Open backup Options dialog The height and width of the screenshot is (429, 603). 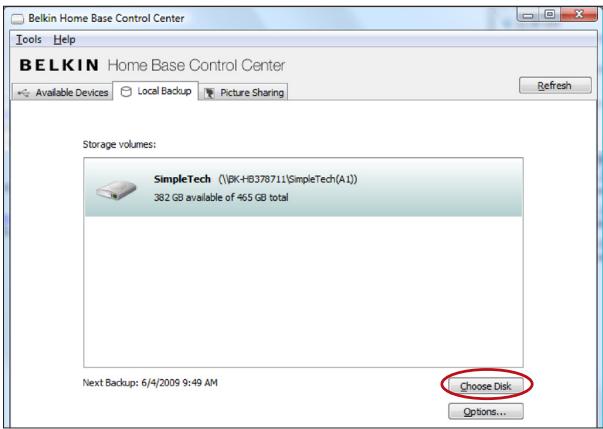[486, 411]
